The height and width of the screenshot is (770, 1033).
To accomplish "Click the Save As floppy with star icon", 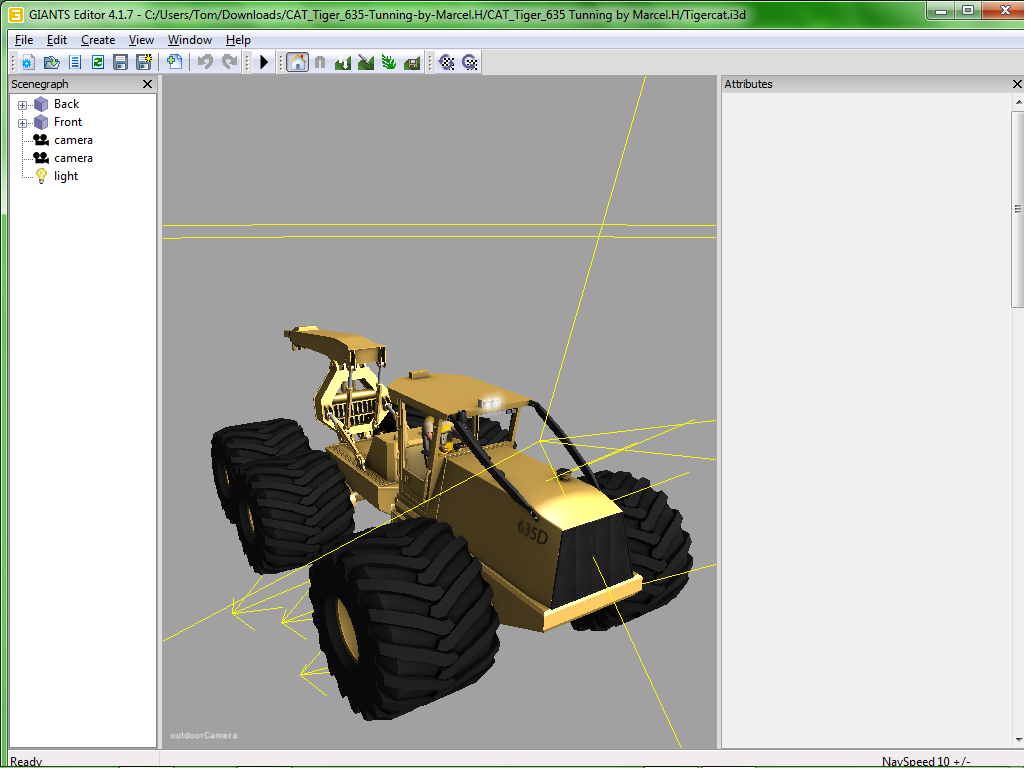I will pos(144,63).
